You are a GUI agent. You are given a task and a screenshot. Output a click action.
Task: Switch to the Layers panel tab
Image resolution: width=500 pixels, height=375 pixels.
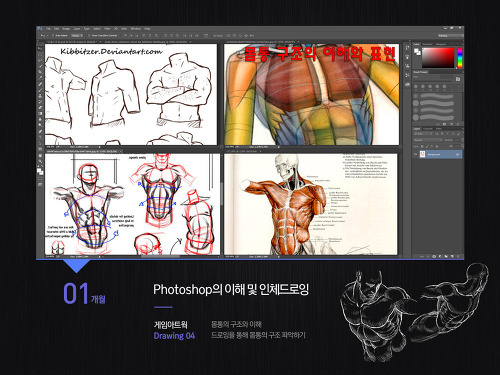pos(417,128)
